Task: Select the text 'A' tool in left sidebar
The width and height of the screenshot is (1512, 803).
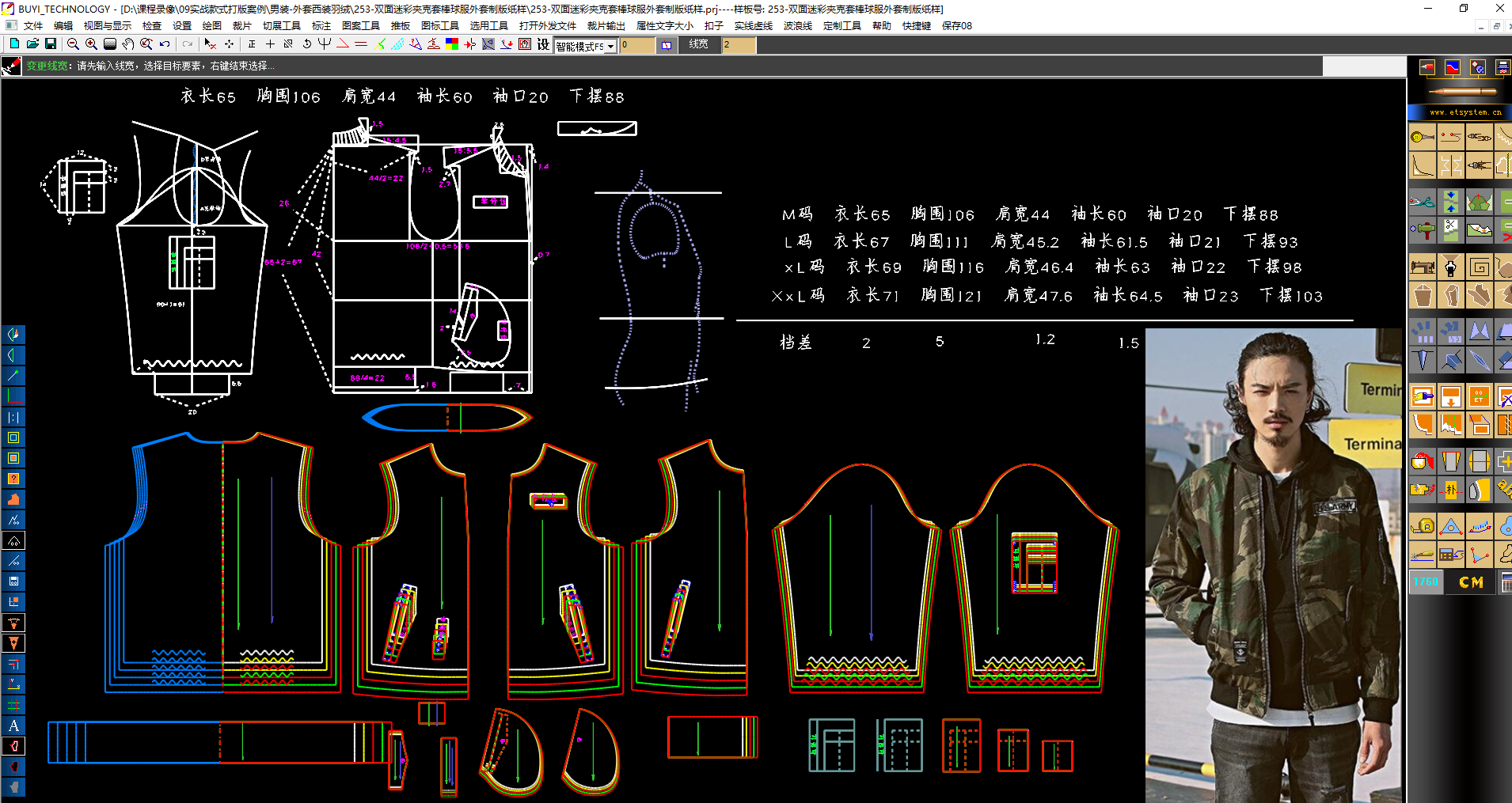Action: 13,725
